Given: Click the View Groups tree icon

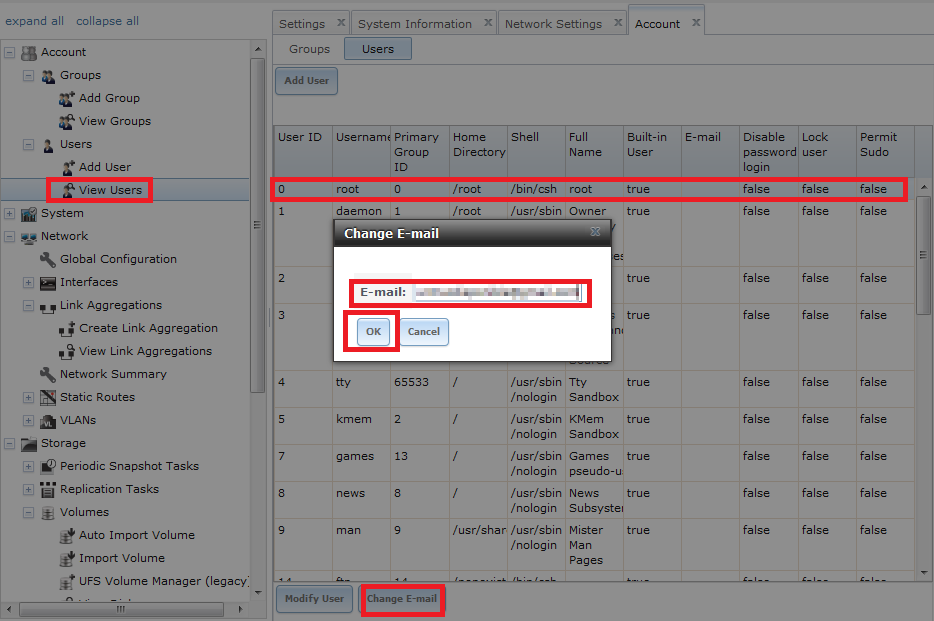Looking at the screenshot, I should (67, 121).
